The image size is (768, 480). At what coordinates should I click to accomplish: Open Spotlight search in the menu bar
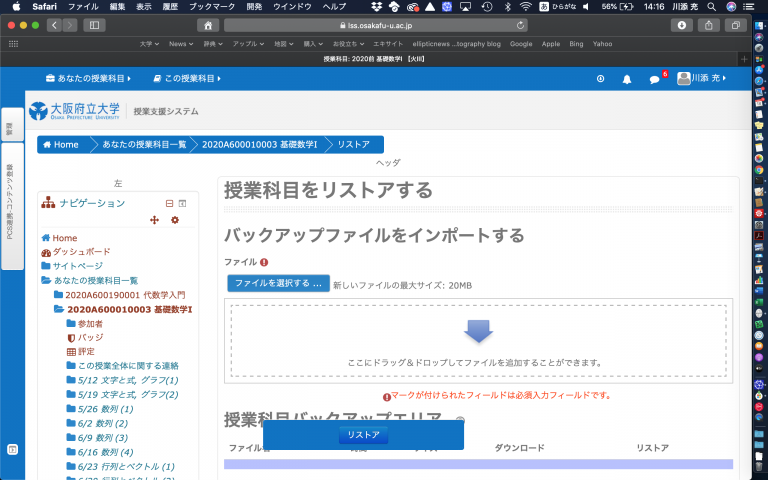tap(711, 7)
